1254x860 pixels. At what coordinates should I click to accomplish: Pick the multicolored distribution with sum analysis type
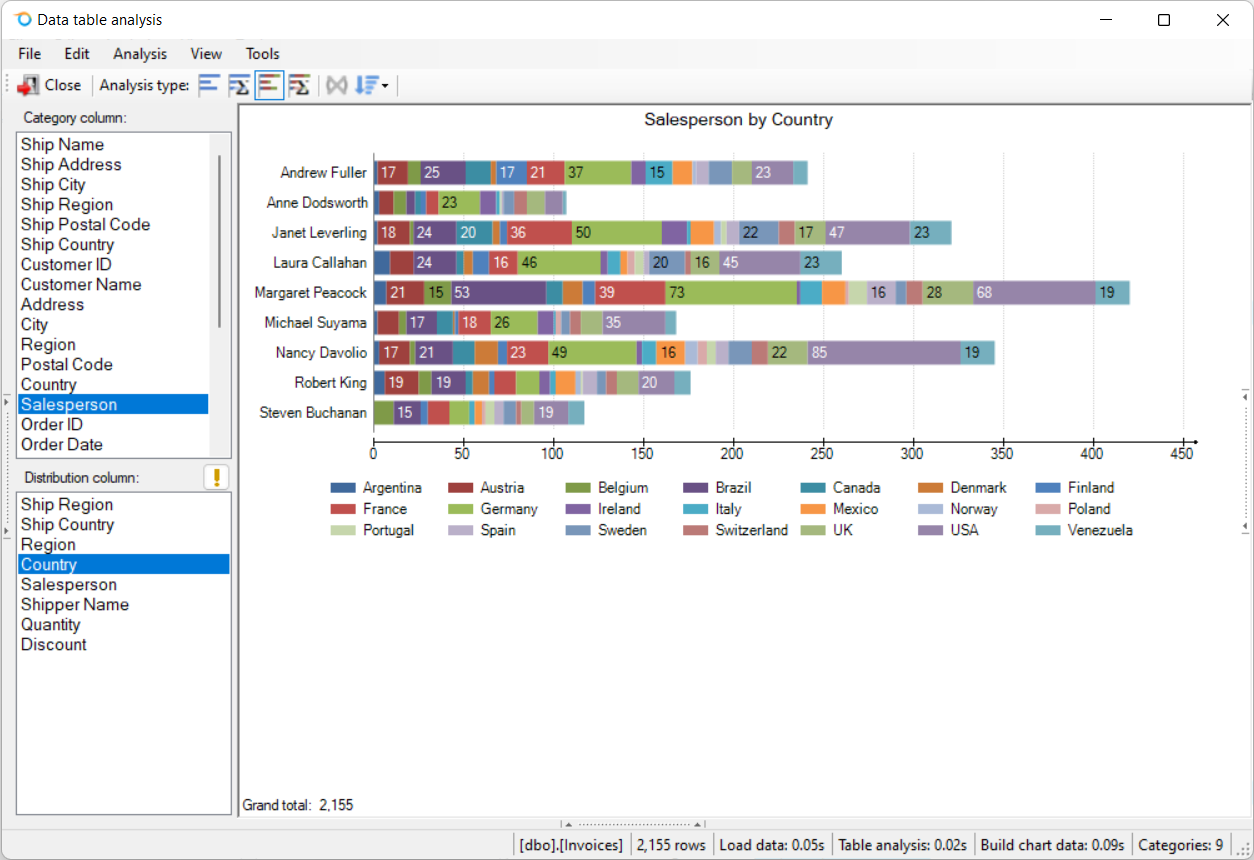click(x=299, y=85)
